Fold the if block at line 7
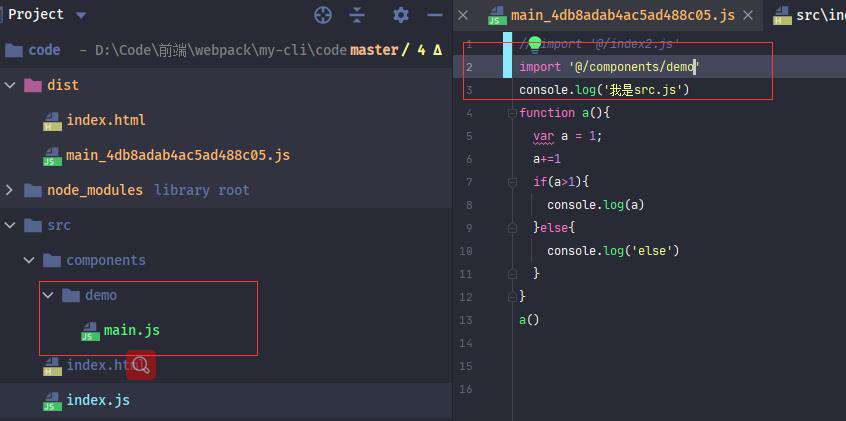Viewport: 846px width, 421px height. click(x=513, y=183)
